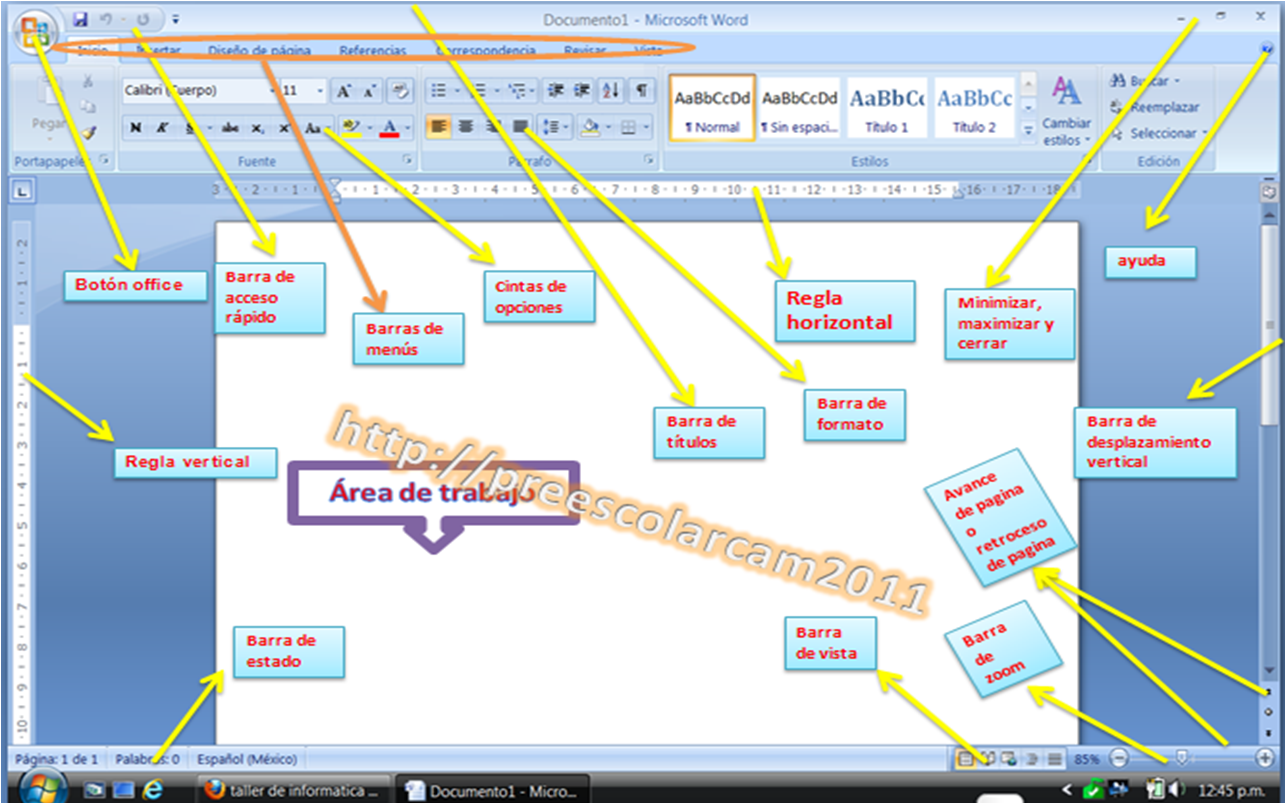This screenshot has height=804, width=1286.
Task: Apply paragraph shading with the paint bucket
Action: click(x=590, y=127)
